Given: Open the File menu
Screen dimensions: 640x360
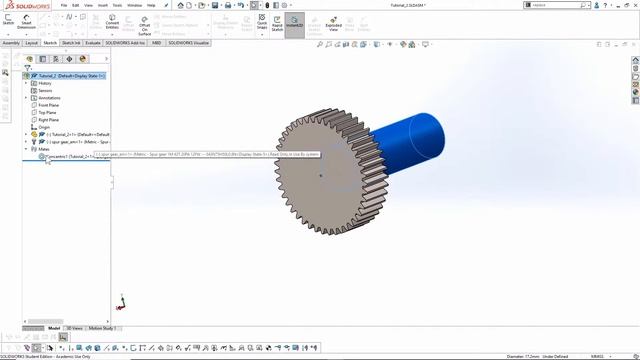Looking at the screenshot, I should point(64,5).
